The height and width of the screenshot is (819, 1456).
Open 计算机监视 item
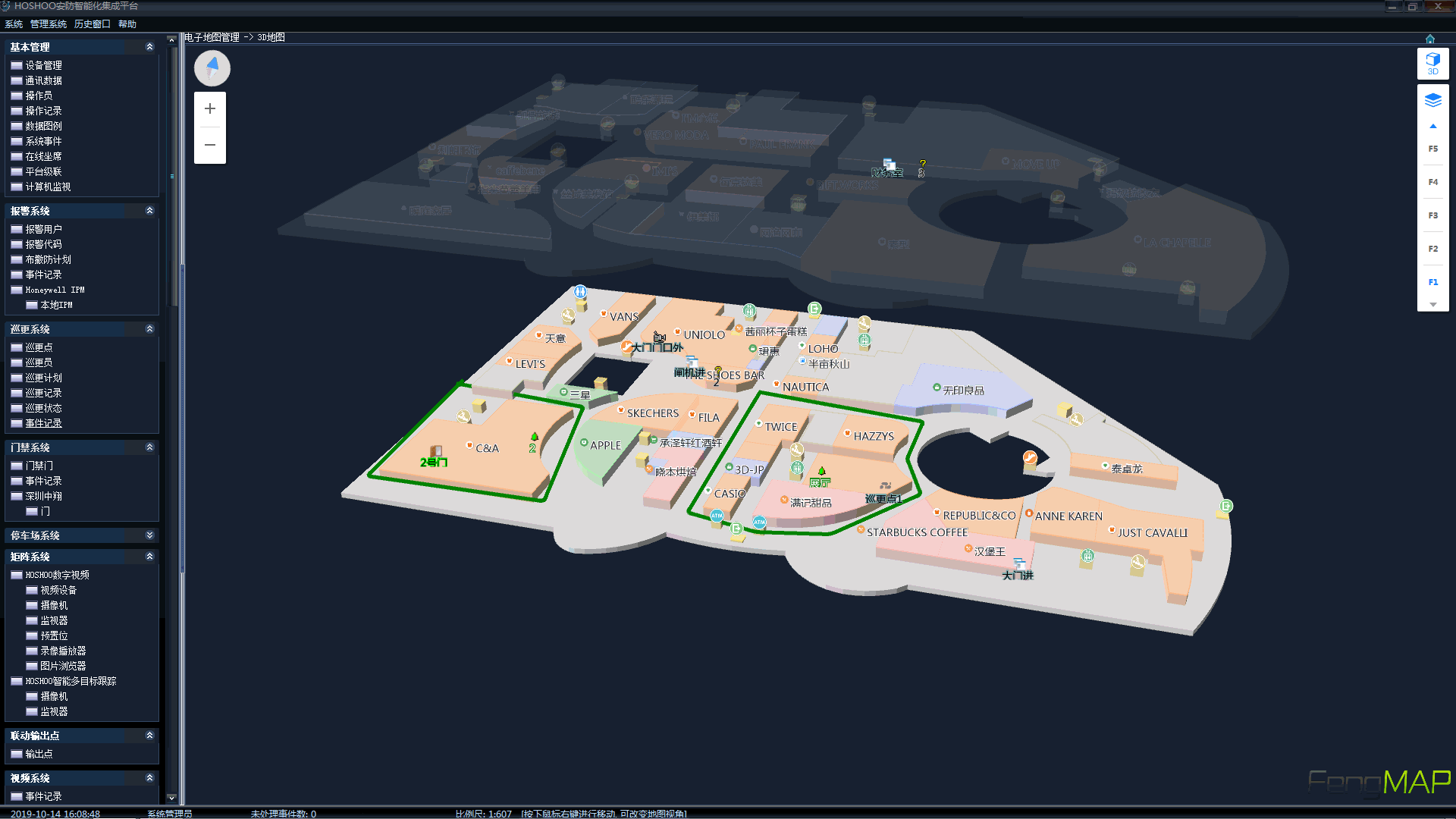pos(48,187)
